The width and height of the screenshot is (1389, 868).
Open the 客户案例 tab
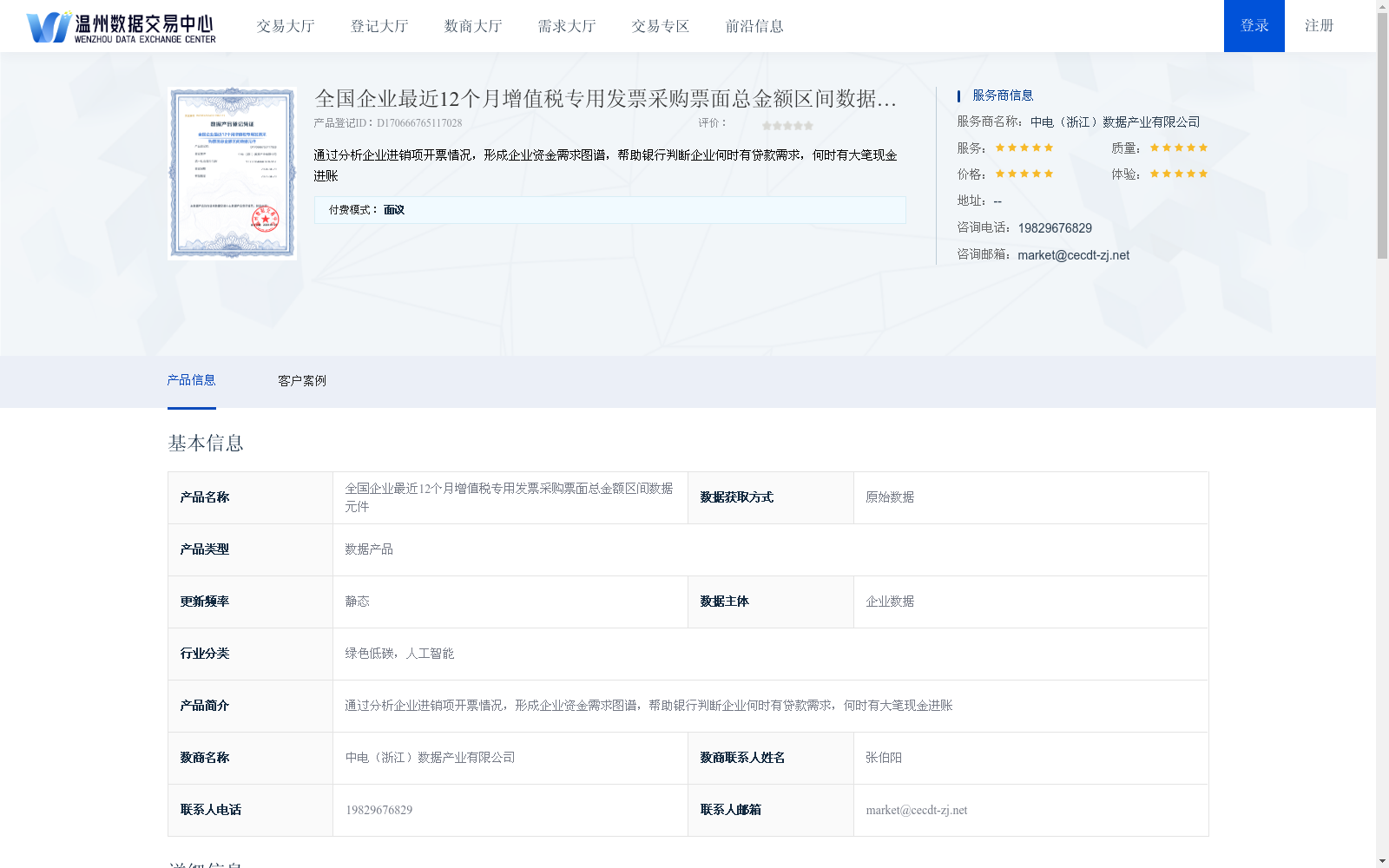click(300, 380)
